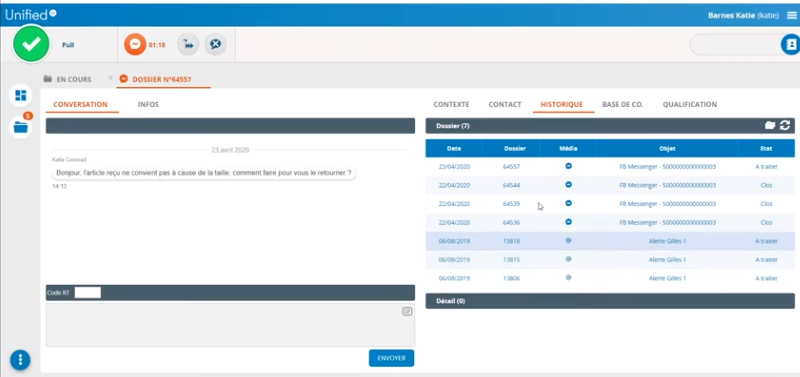Viewport: 800px width, 377px height.
Task: Select the DOSSIER N°64557 tab
Action: tap(162, 79)
